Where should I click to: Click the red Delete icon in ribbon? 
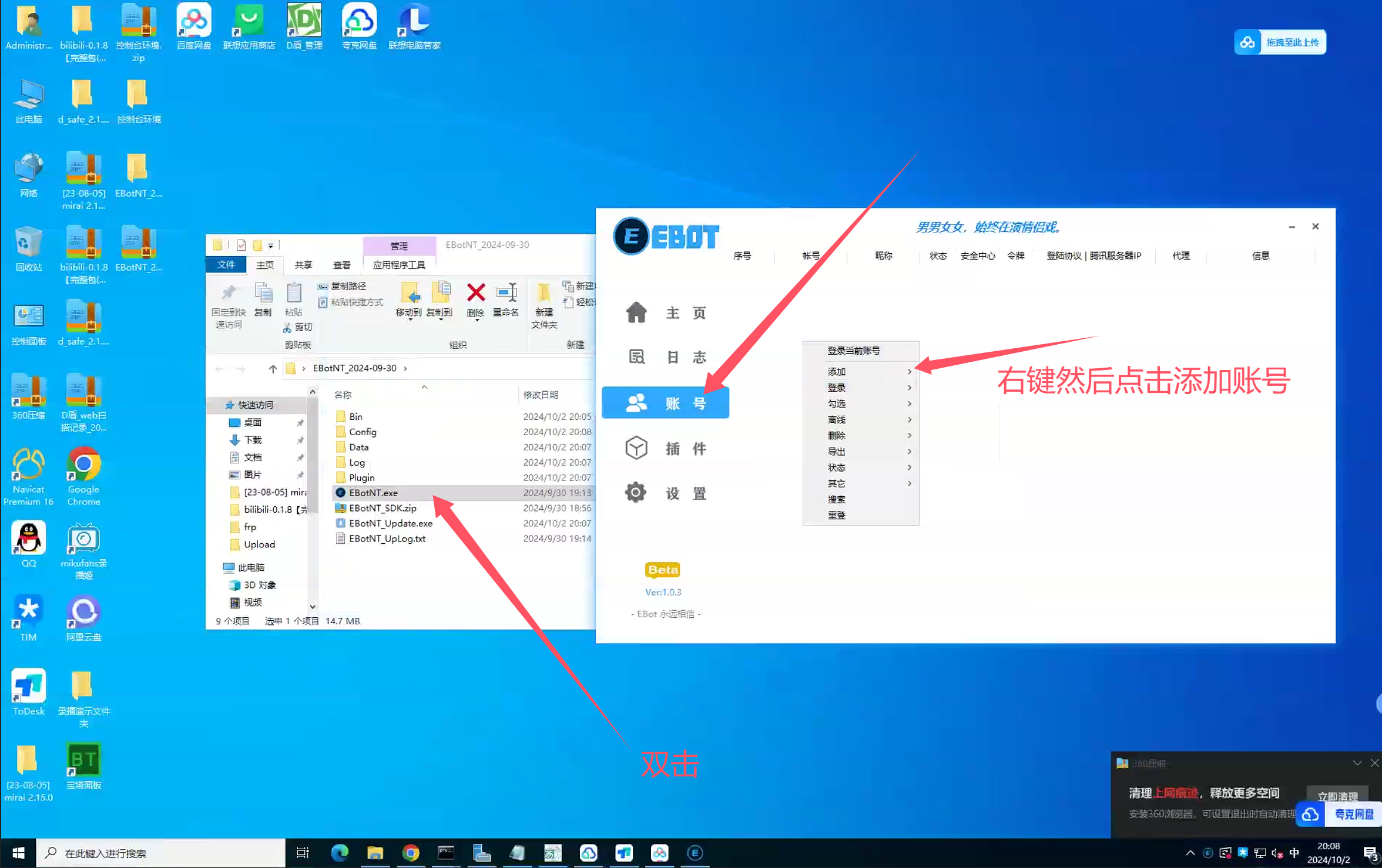tap(475, 293)
